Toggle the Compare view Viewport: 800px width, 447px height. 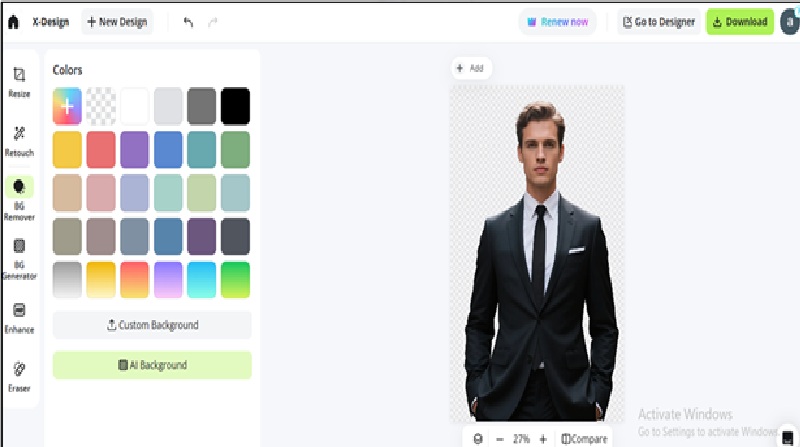584,438
